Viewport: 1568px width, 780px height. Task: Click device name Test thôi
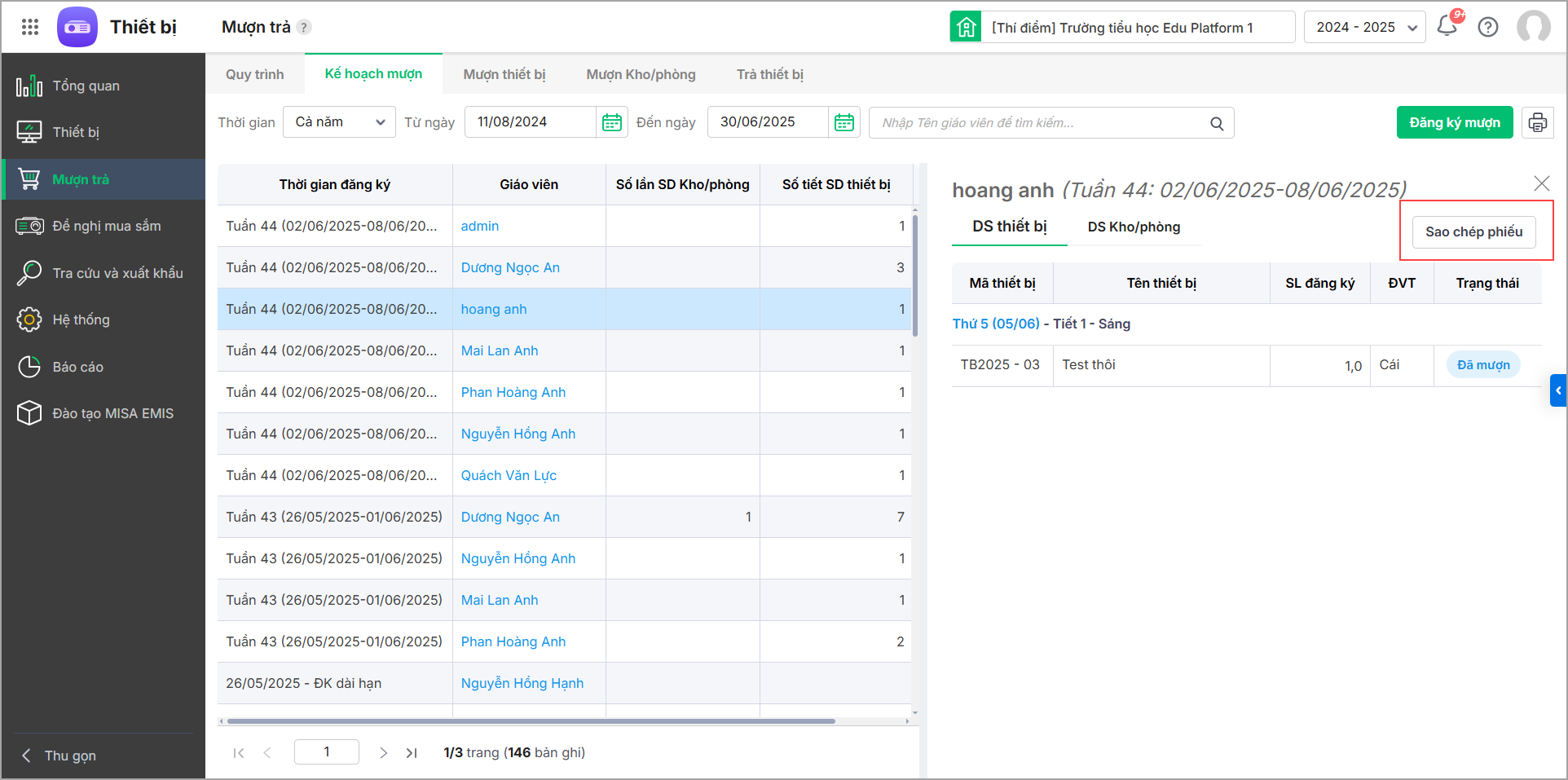(x=1089, y=364)
